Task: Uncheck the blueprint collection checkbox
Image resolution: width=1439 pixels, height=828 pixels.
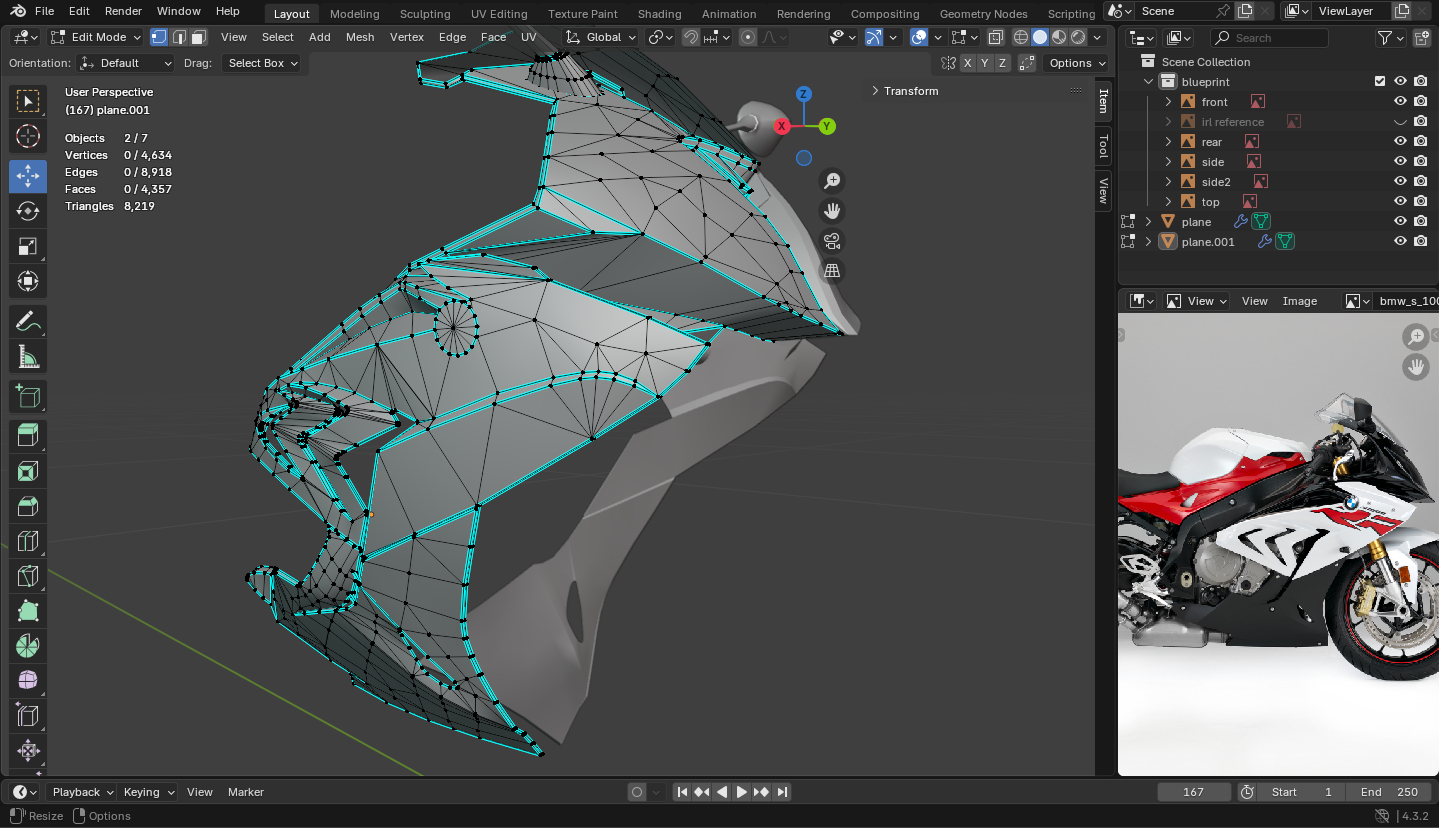Action: click(x=1380, y=82)
